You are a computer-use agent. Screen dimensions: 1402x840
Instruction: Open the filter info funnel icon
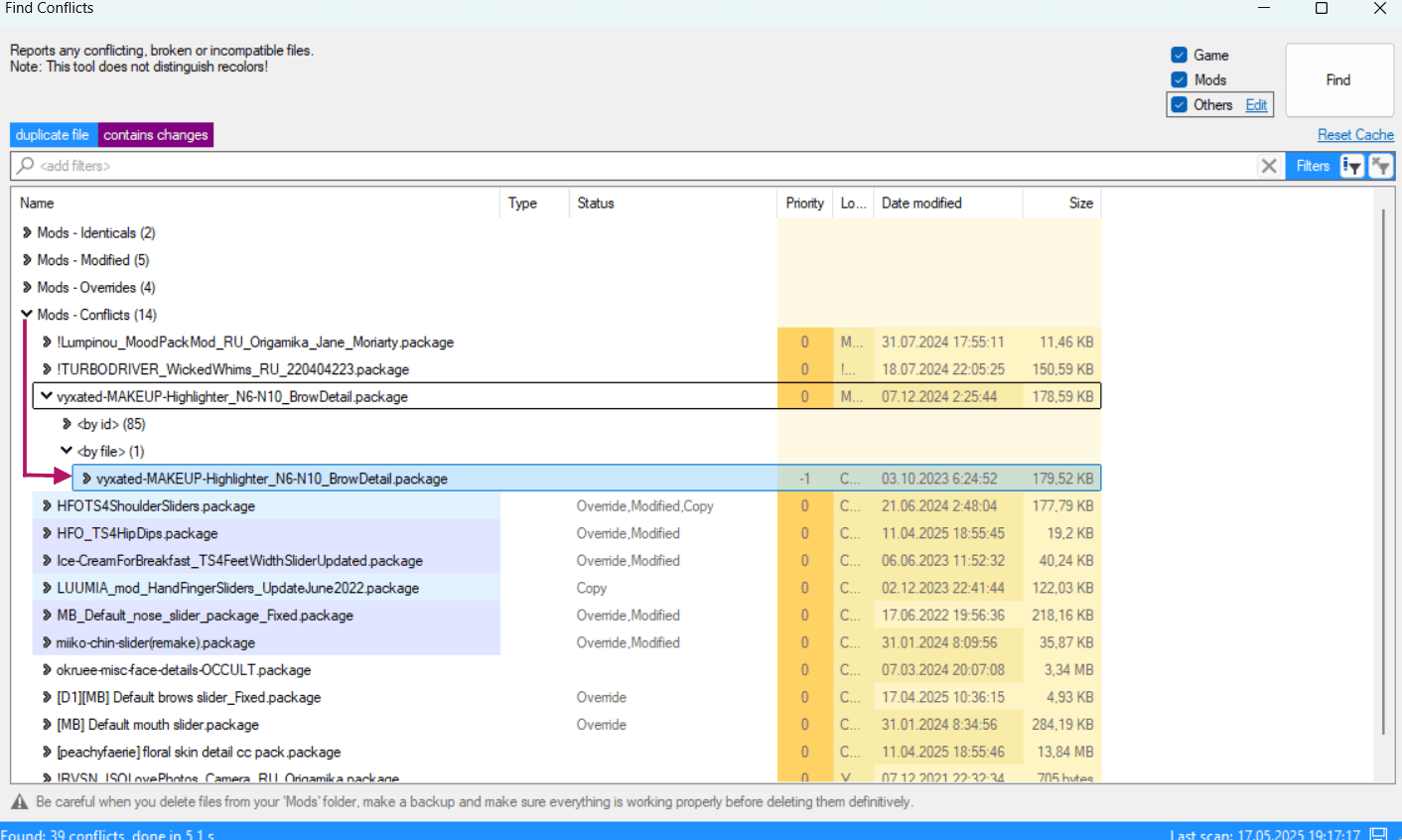click(x=1352, y=166)
